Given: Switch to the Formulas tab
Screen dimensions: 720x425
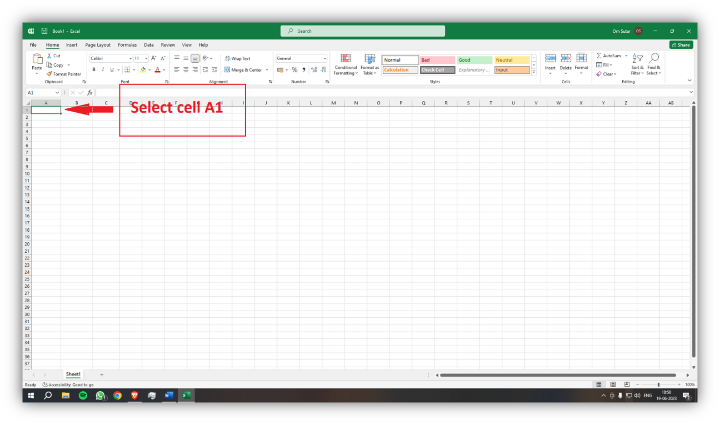Looking at the screenshot, I should [127, 45].
